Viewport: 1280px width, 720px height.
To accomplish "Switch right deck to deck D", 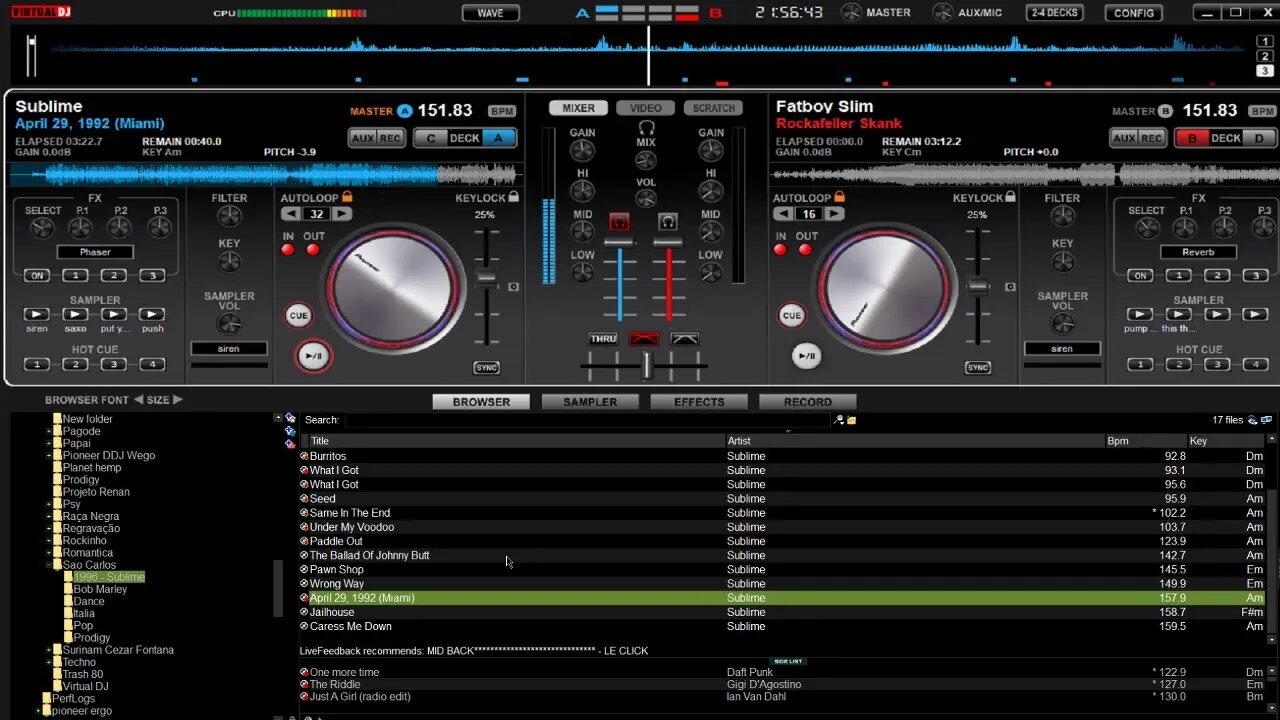I will (1259, 138).
